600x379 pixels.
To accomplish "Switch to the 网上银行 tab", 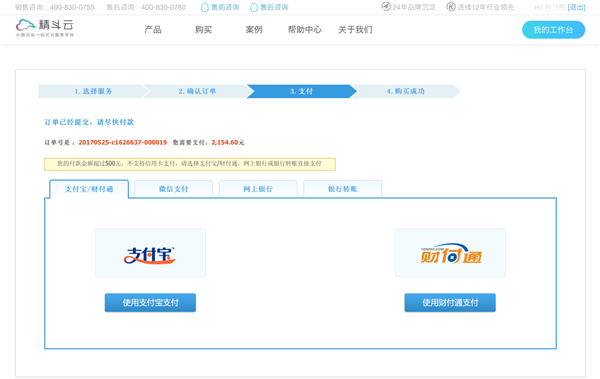I will click(258, 189).
